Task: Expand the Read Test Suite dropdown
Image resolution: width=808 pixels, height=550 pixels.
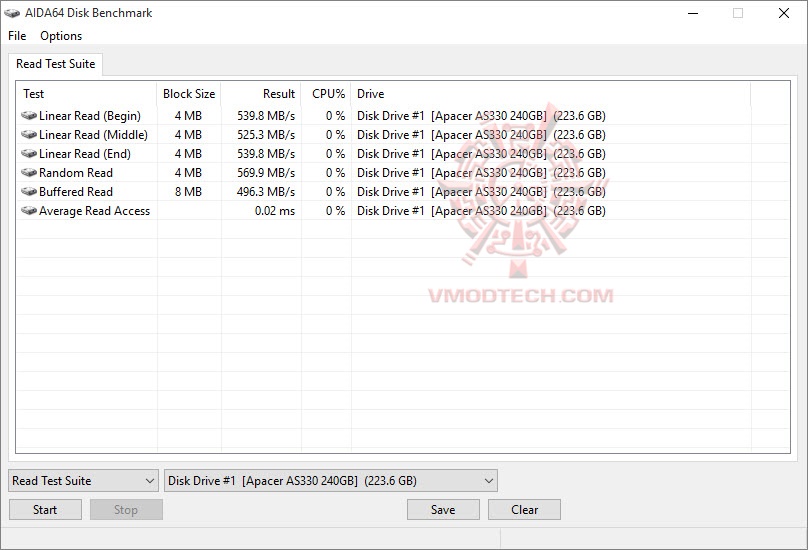Action: click(x=83, y=480)
